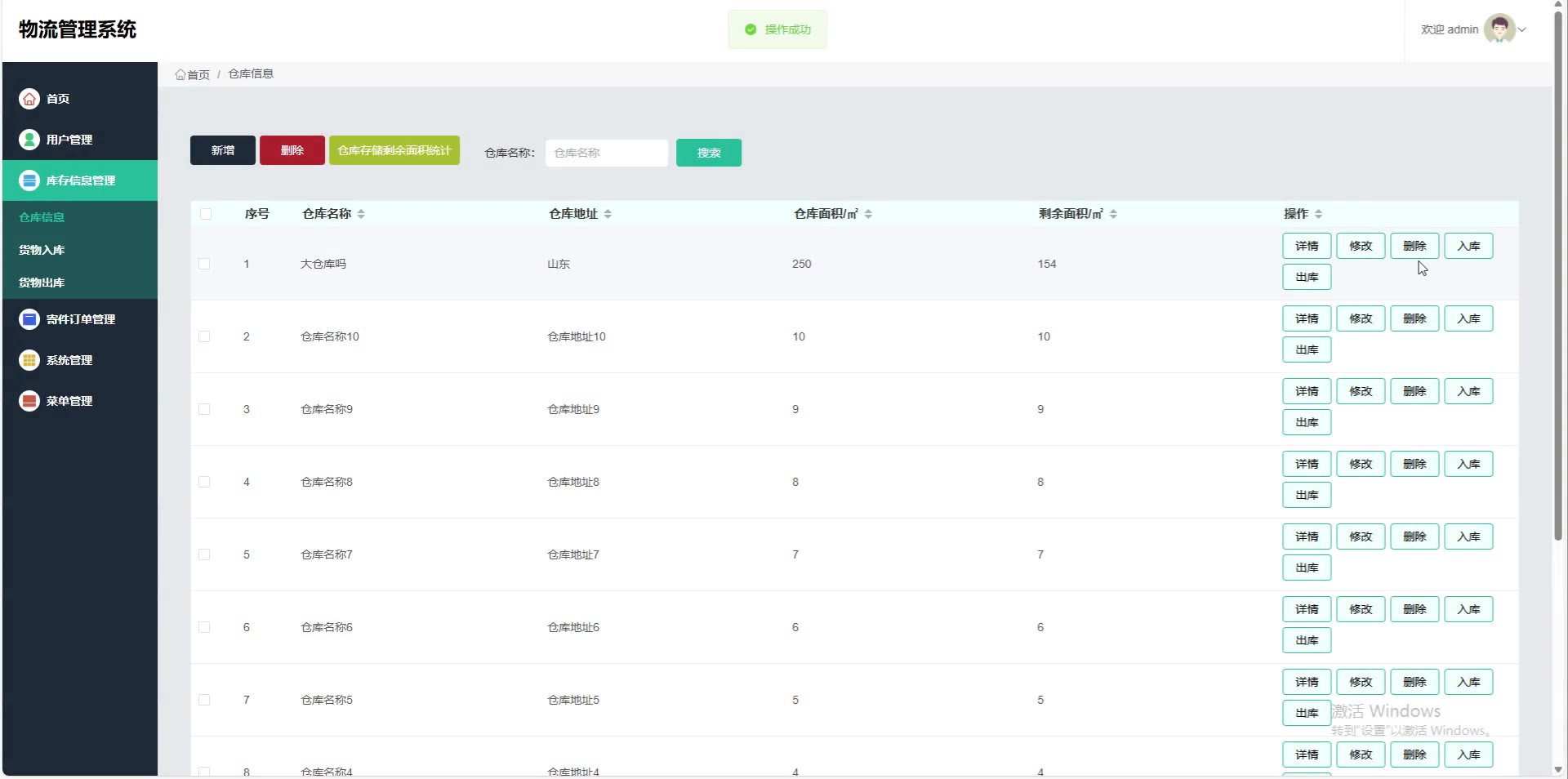Click the red home icon in sidebar
The width and height of the screenshot is (1568, 779).
pos(29,99)
